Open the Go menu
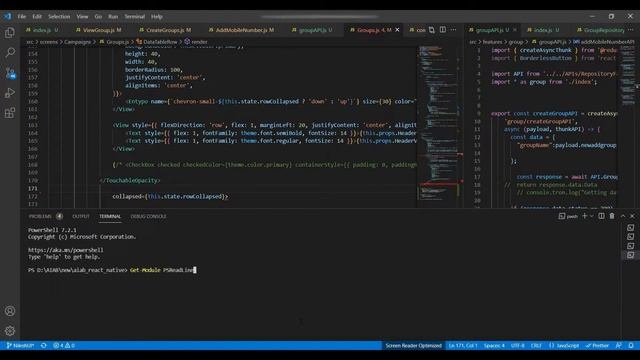This screenshot has width=640, height=360. click(x=98, y=17)
